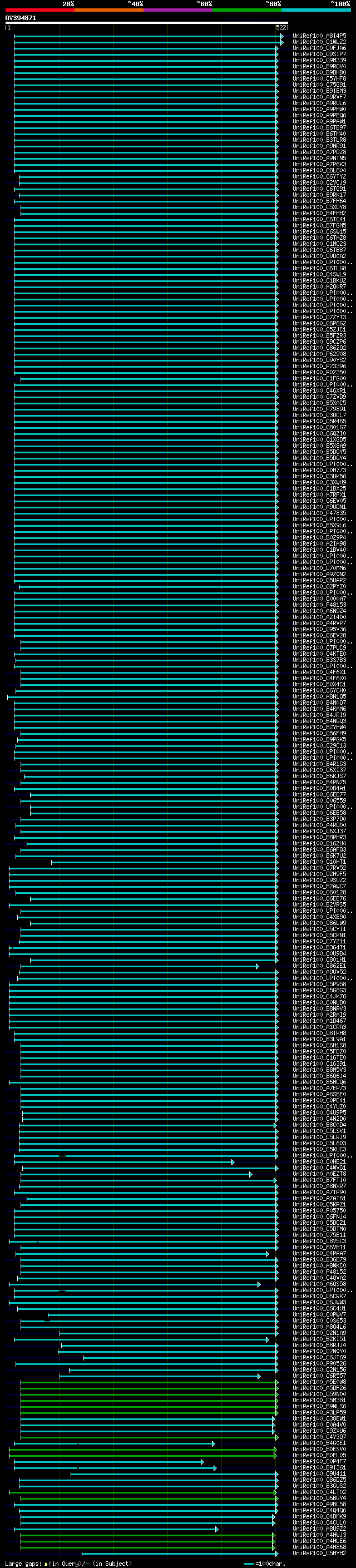Open hit UniRef100_B3TLR8

(x=319, y=140)
